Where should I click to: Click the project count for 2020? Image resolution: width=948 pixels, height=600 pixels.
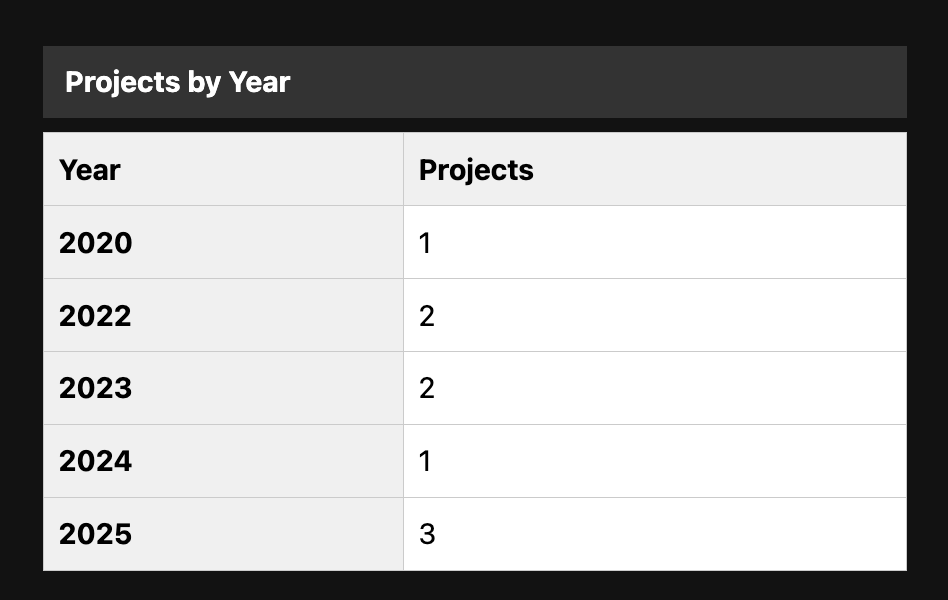point(426,243)
